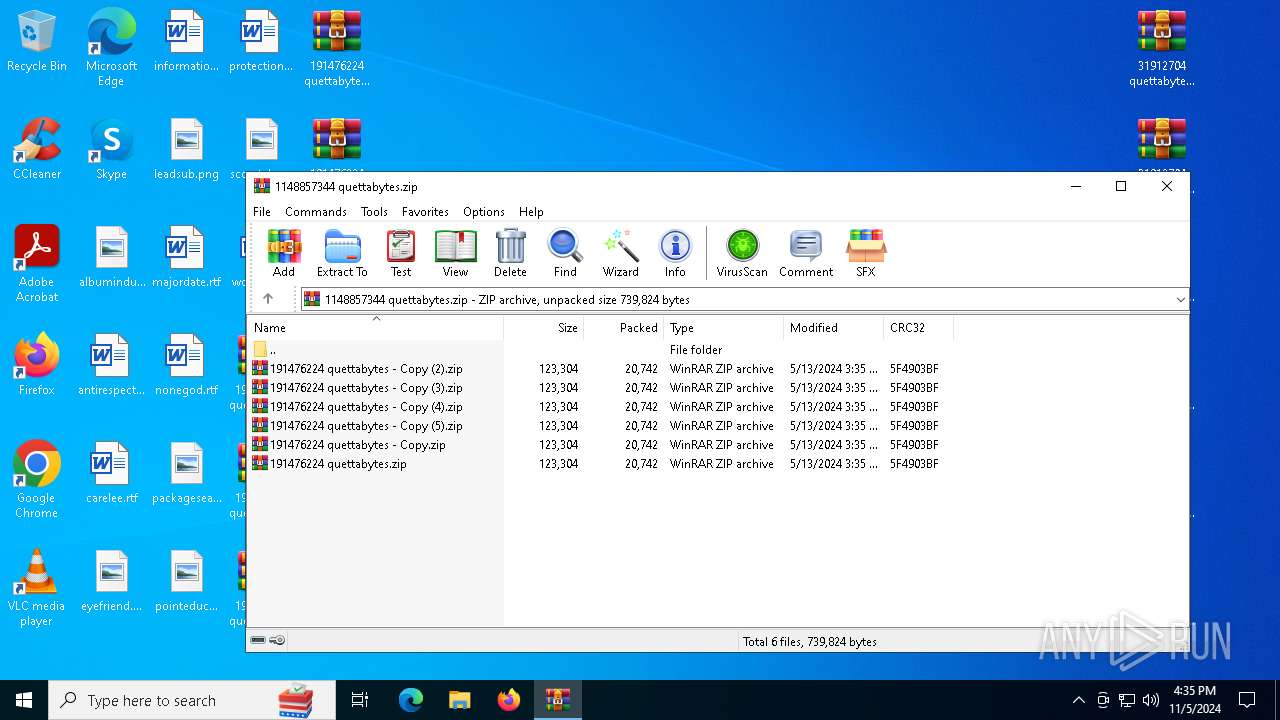Select the majordate.rtf desktop file

186,257
